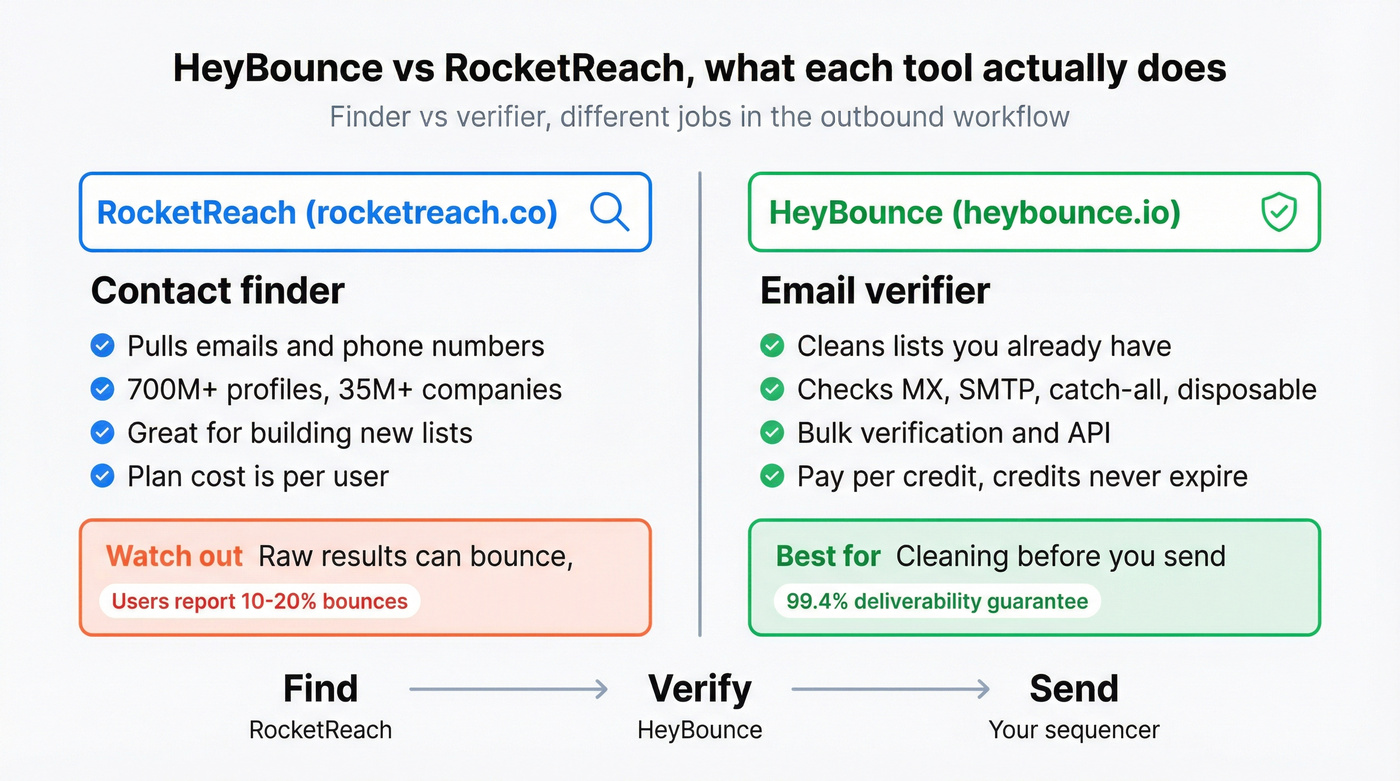Switch to the 'Email verifier' section
This screenshot has height=781, width=1400.
tap(875, 290)
